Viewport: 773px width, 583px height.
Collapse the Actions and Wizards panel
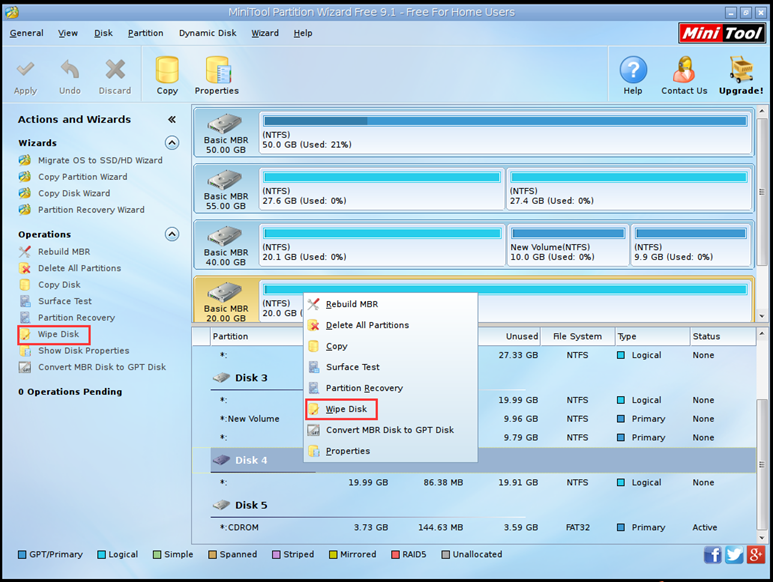click(x=172, y=119)
